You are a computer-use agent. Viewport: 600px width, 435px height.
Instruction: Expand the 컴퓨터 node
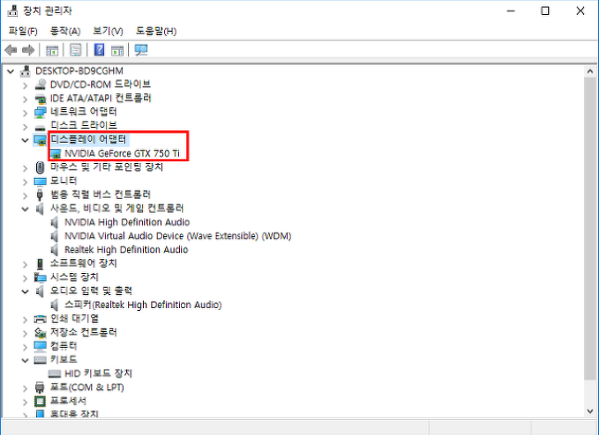point(25,347)
